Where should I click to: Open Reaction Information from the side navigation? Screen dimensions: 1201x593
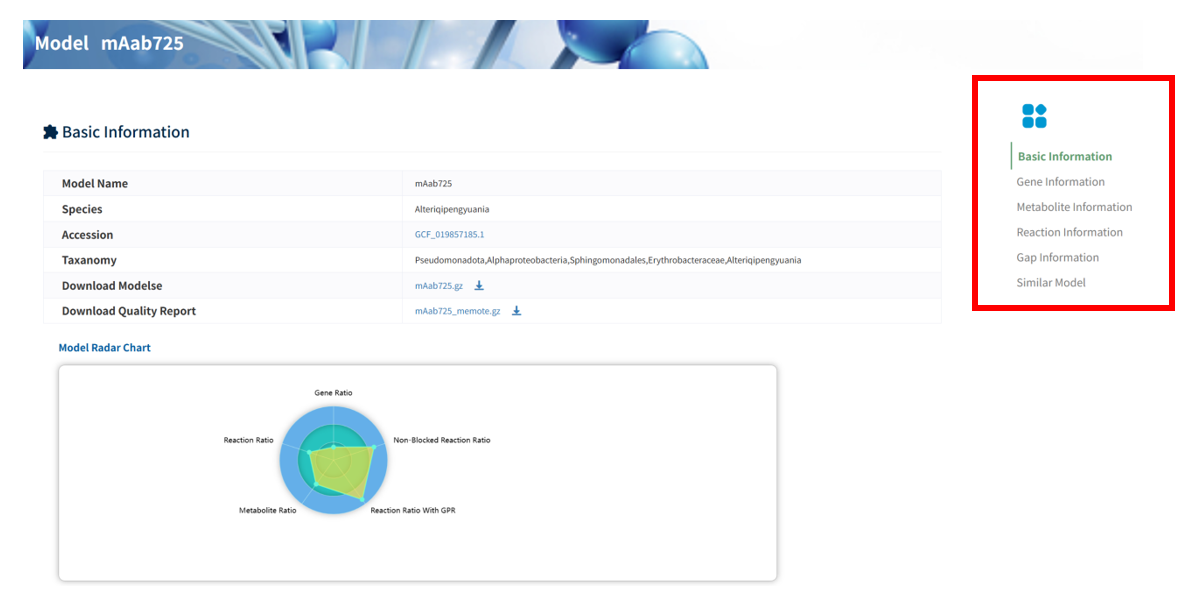(x=1069, y=232)
